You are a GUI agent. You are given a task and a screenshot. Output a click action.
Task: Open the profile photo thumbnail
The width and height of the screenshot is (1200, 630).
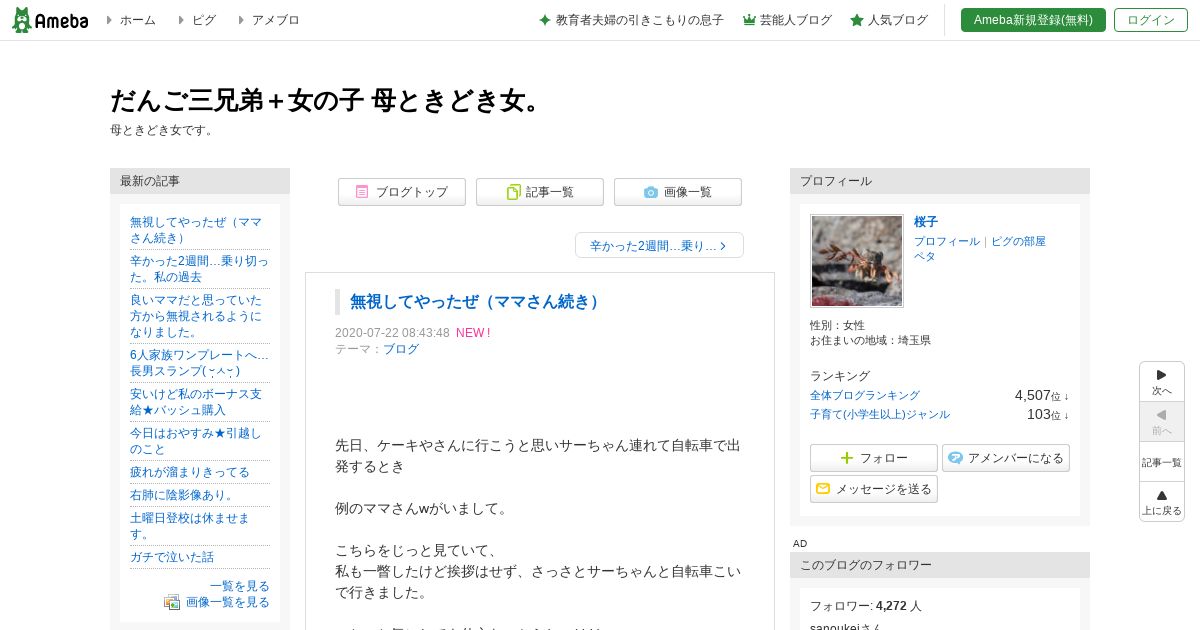click(x=857, y=261)
